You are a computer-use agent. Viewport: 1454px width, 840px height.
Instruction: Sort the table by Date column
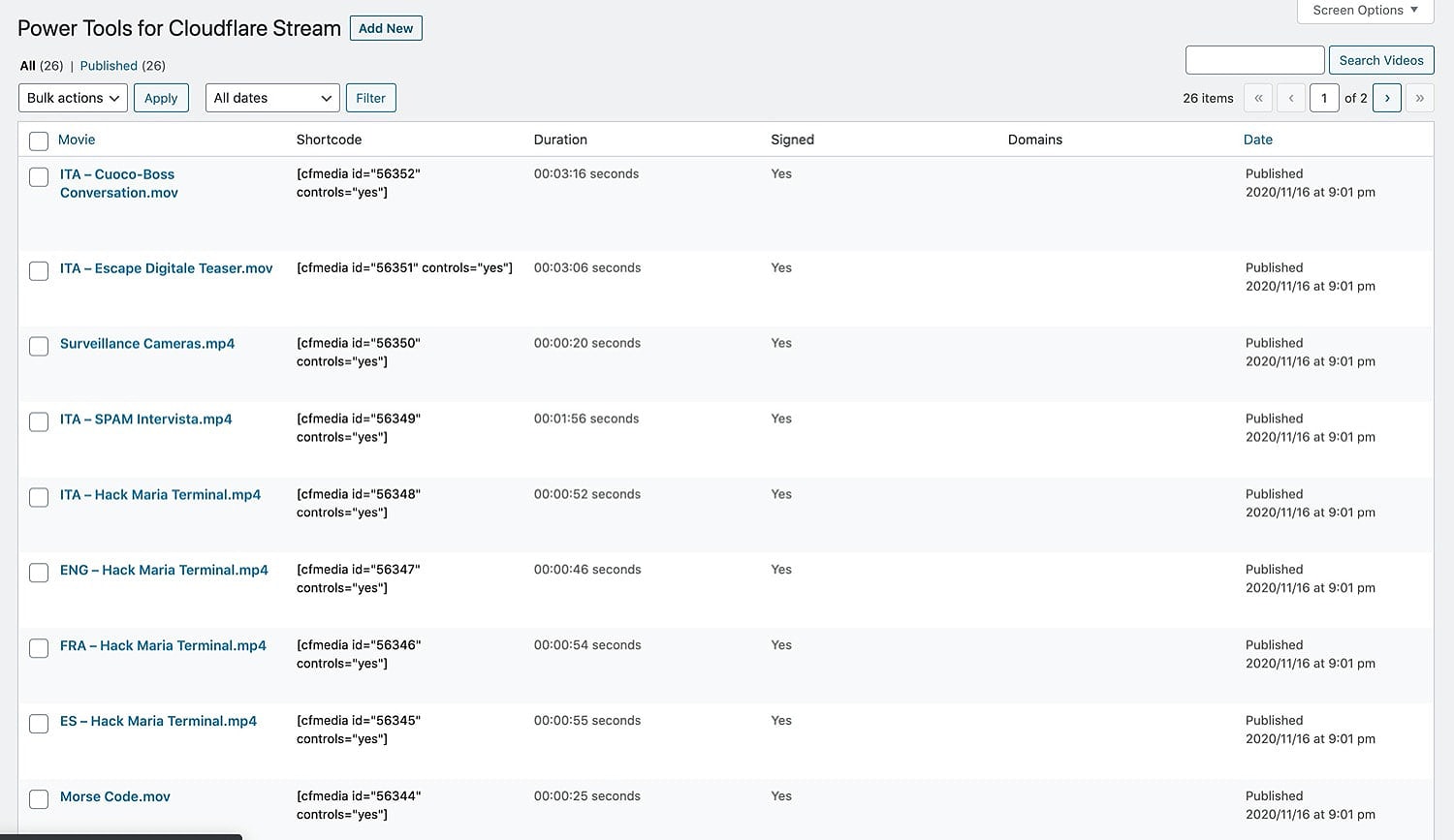coord(1257,140)
